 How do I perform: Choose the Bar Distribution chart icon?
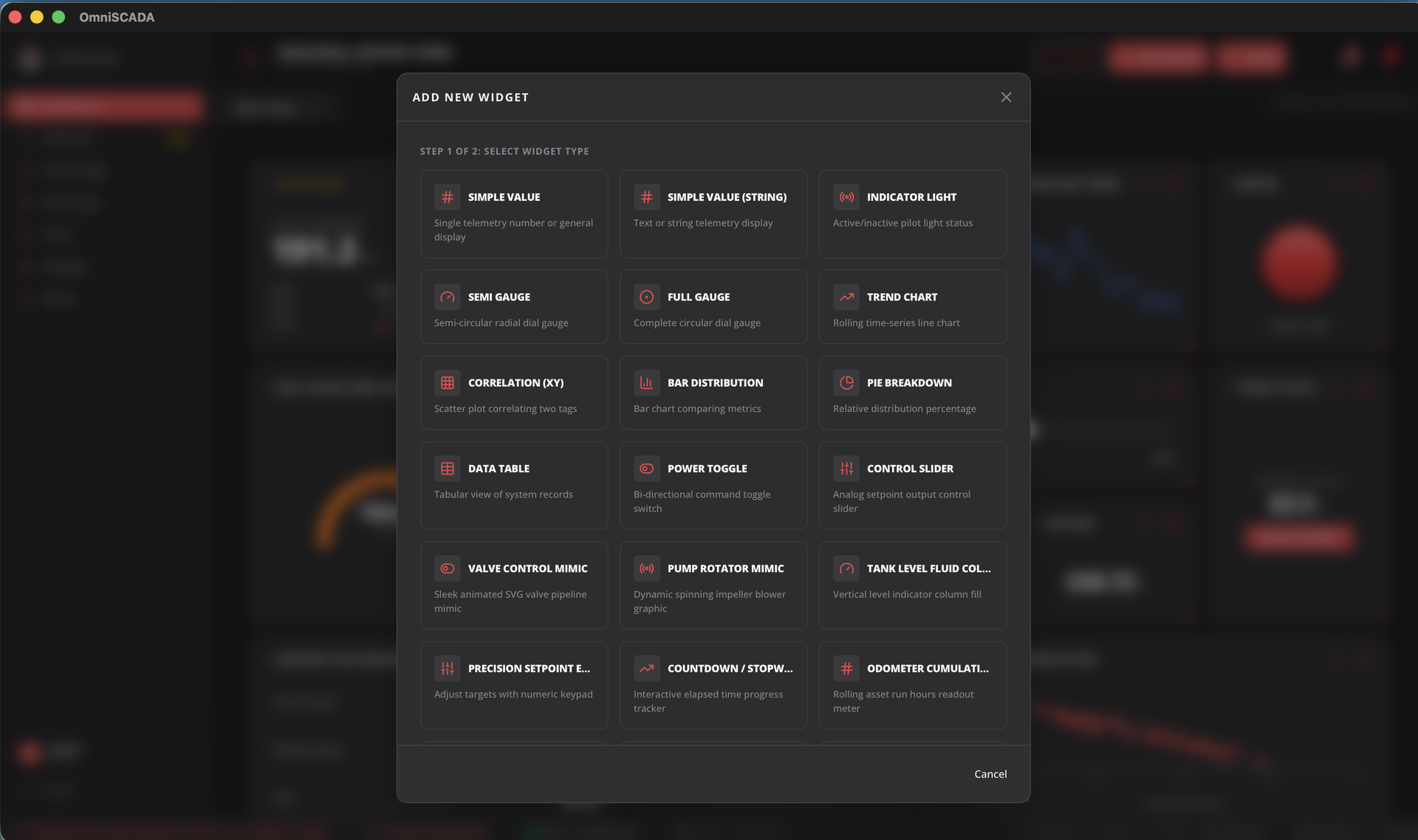(647, 382)
